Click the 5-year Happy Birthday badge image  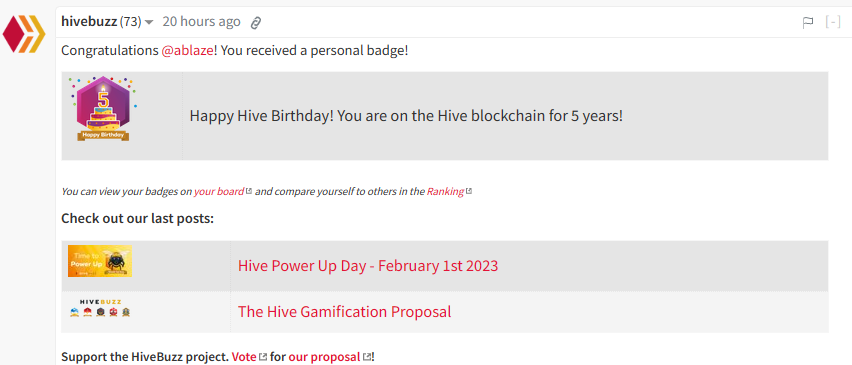pos(103,109)
